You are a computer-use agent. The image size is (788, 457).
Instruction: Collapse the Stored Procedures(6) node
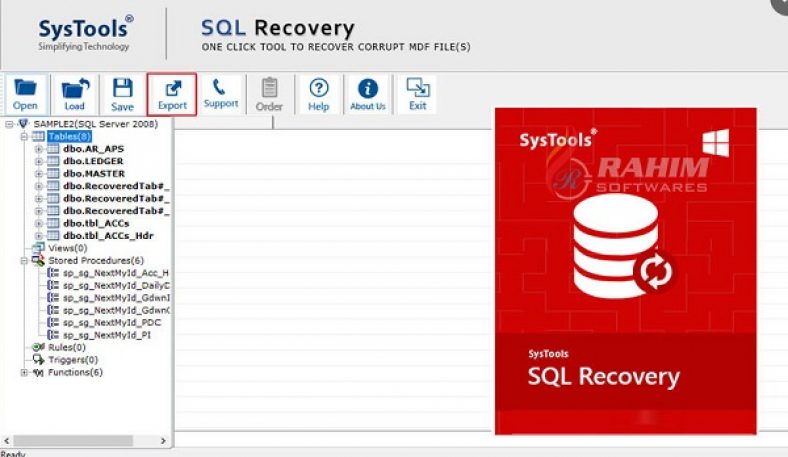[24, 260]
